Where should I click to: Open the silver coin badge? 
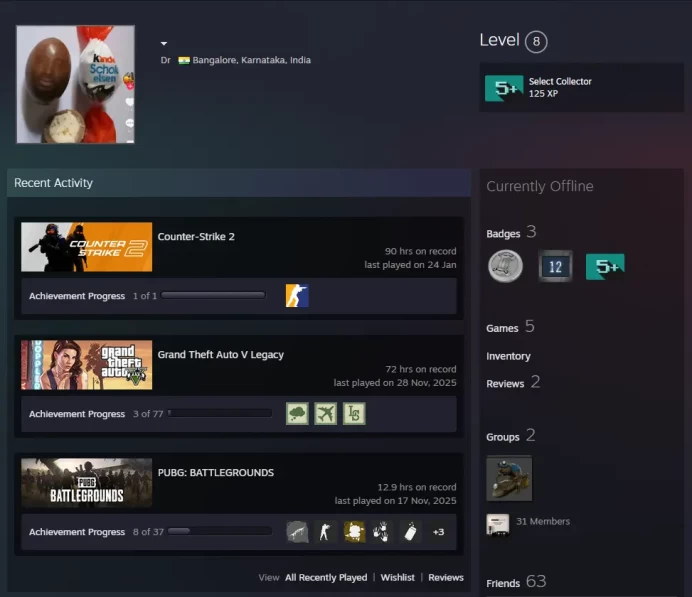[x=506, y=266]
